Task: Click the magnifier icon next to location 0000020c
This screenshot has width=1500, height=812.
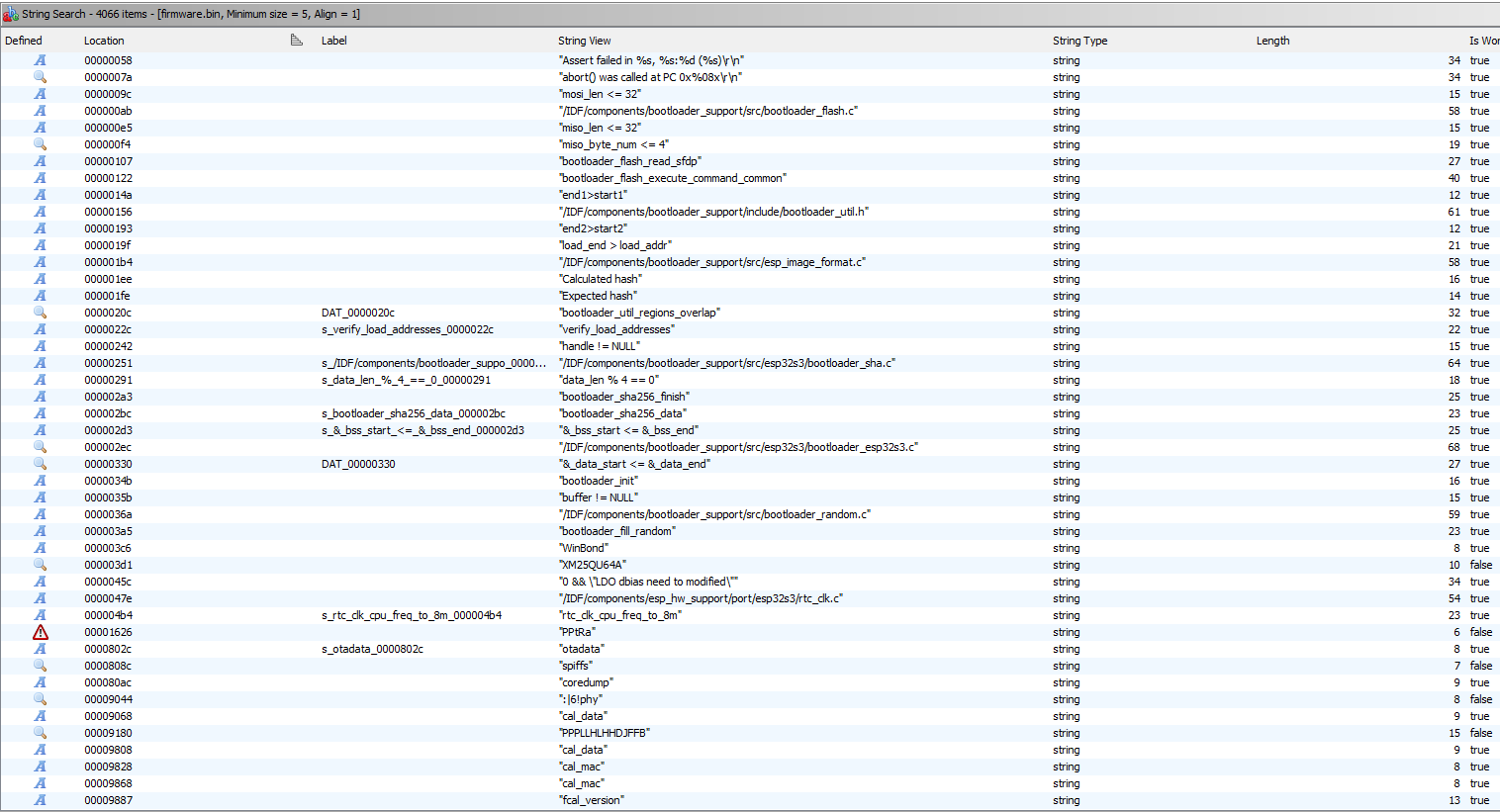Action: pos(40,313)
